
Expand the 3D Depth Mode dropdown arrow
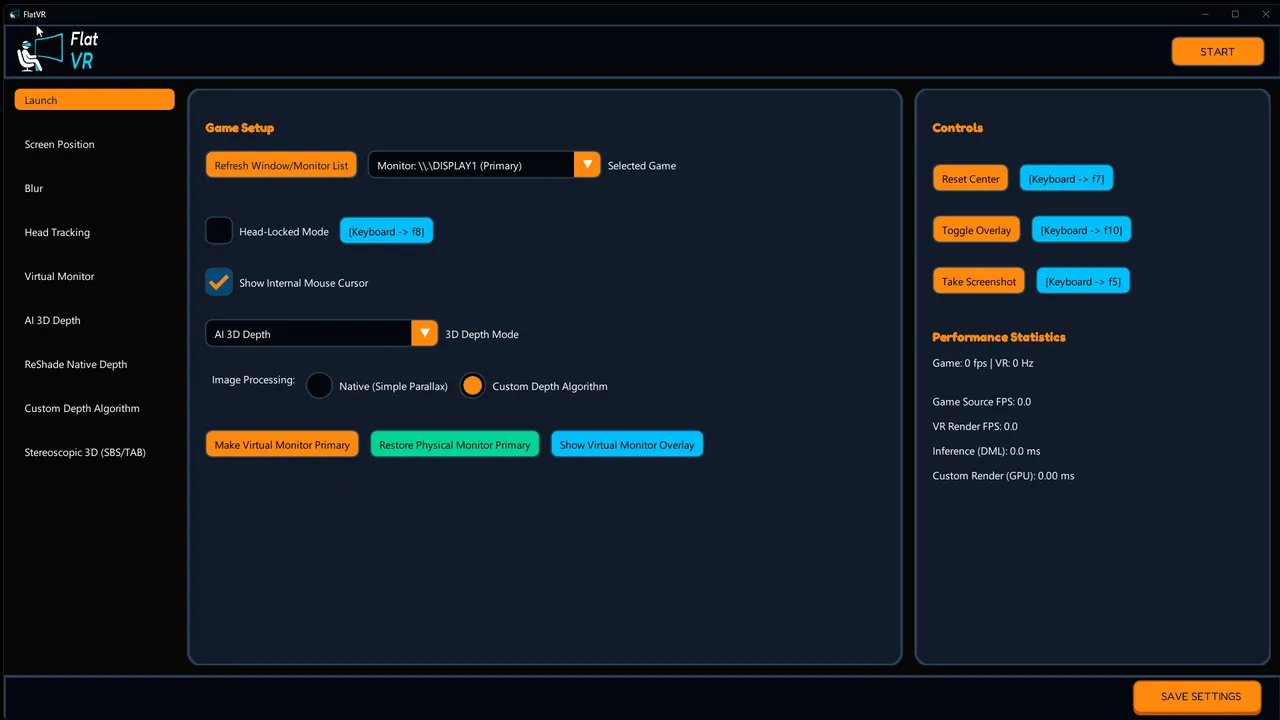point(425,333)
